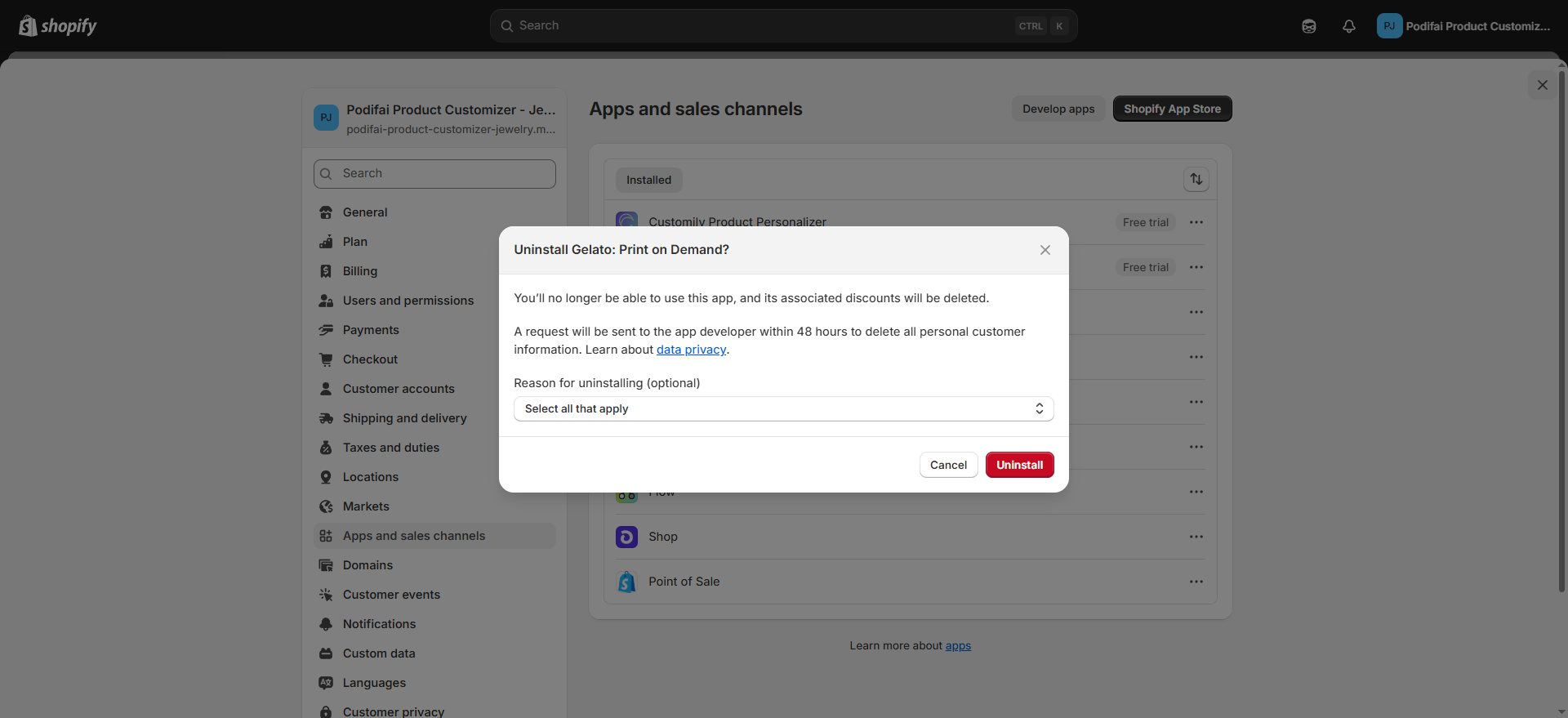Click the Shopify logo
Viewport: 1568px width, 718px height.
[57, 26]
